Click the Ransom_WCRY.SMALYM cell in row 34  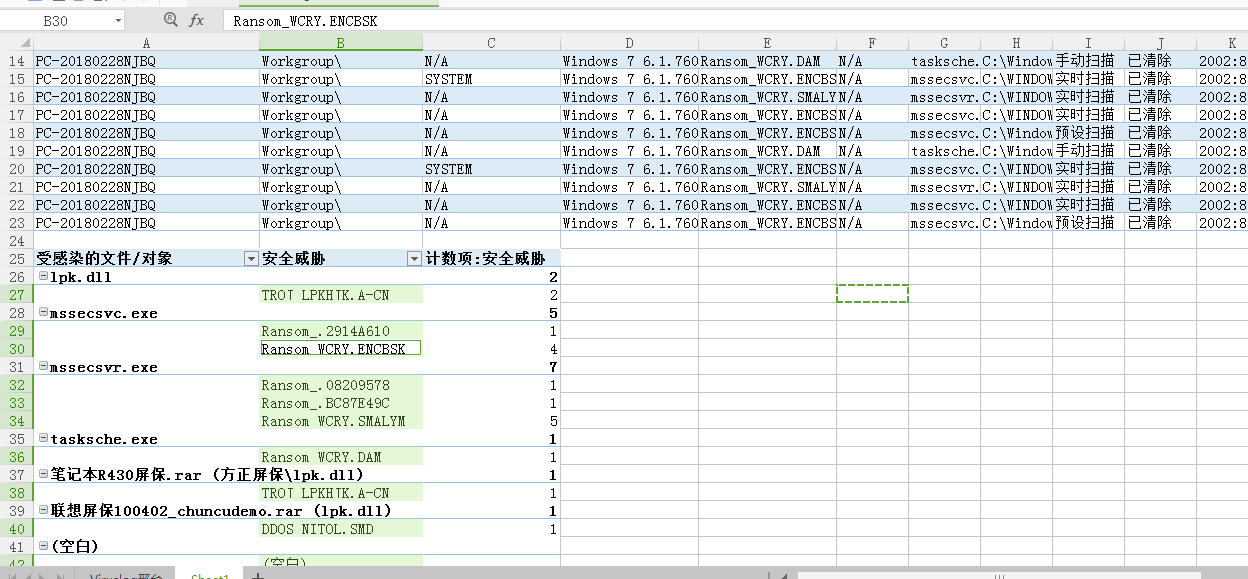tap(341, 421)
